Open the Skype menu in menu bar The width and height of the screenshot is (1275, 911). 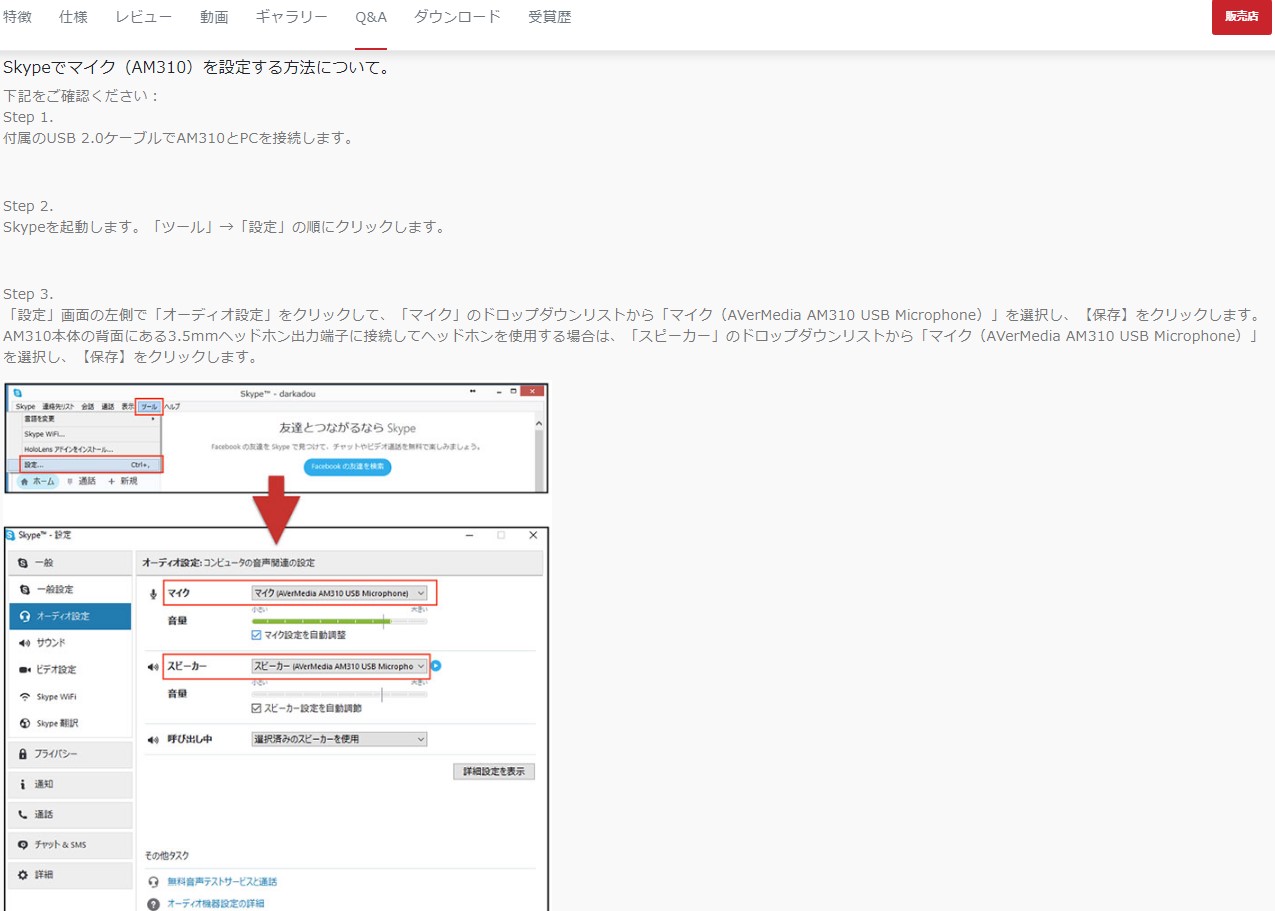coord(25,407)
